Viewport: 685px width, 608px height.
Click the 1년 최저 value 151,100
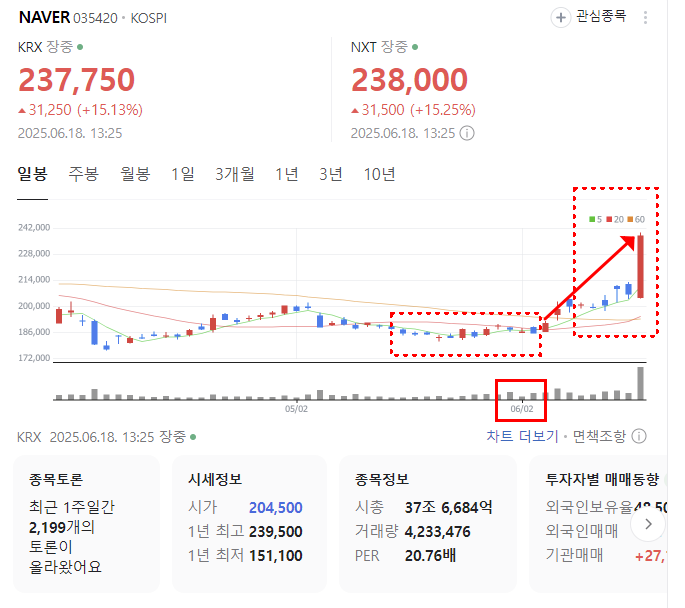coord(276,556)
